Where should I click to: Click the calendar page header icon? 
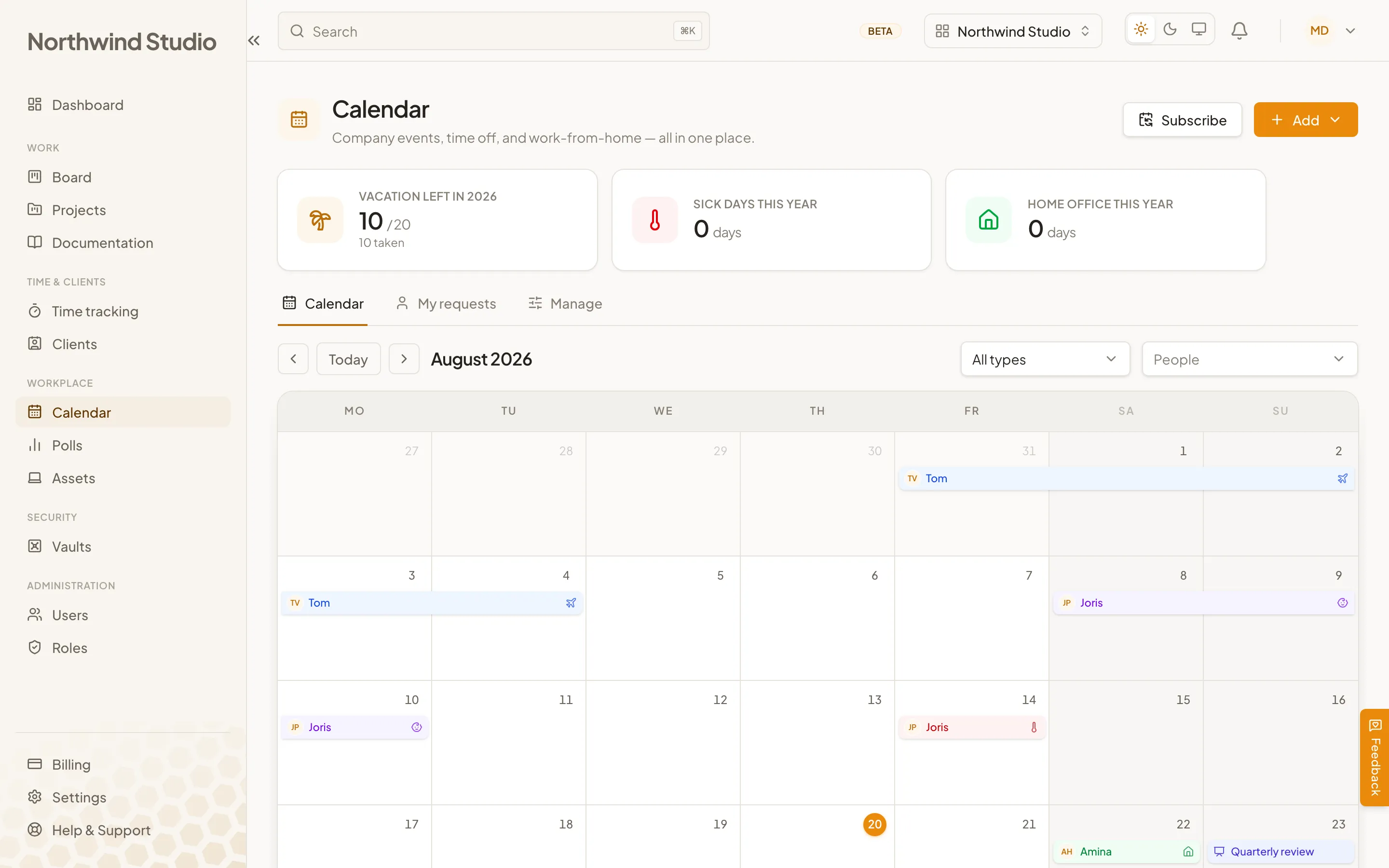coord(299,120)
